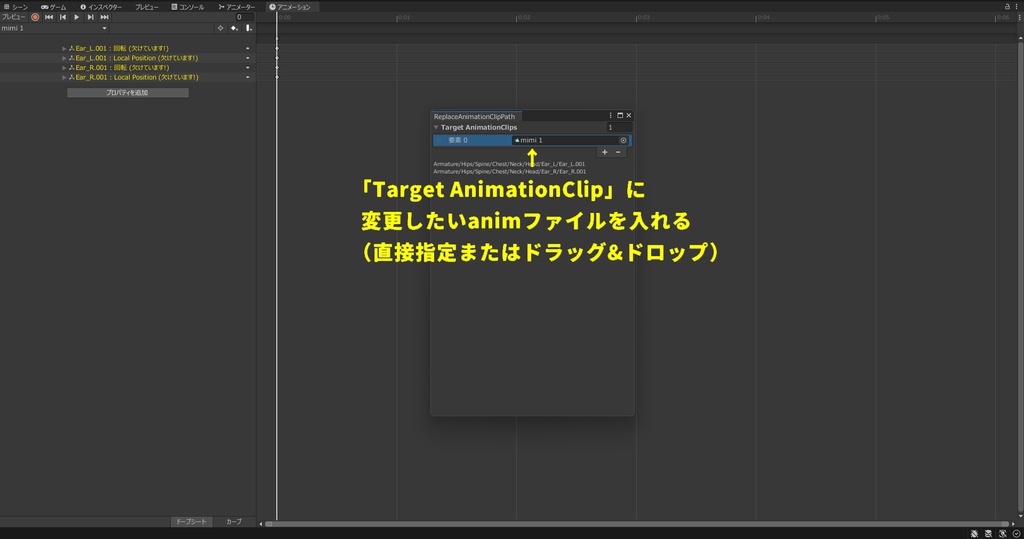Click the ReplaceAnimationClipPath window tab

[474, 116]
